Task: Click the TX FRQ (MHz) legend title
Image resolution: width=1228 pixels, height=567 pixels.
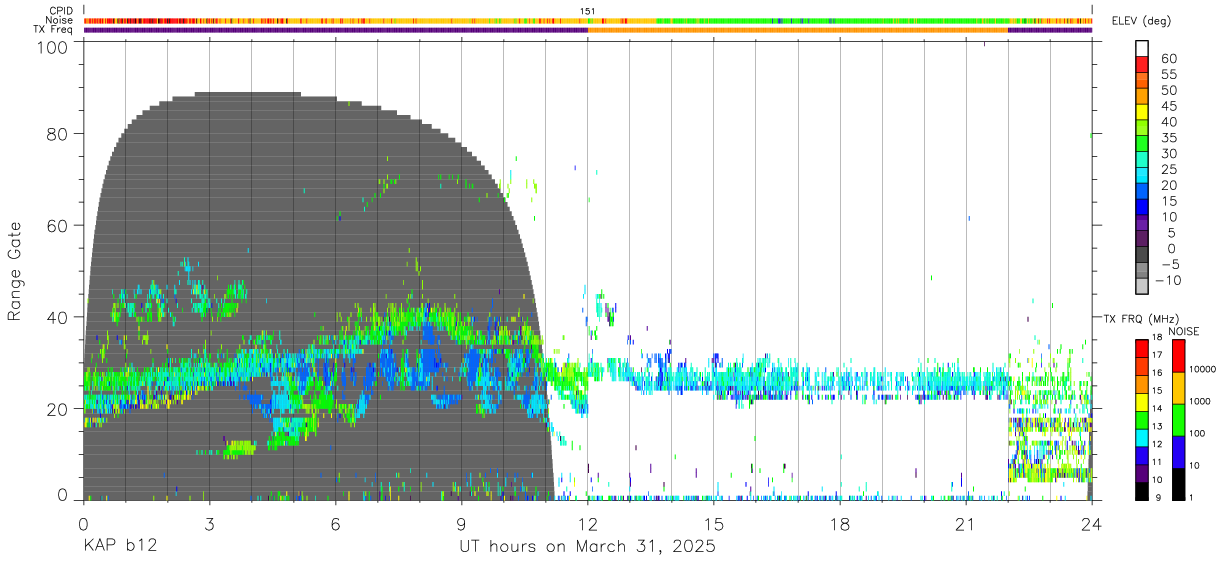Action: click(x=1139, y=318)
